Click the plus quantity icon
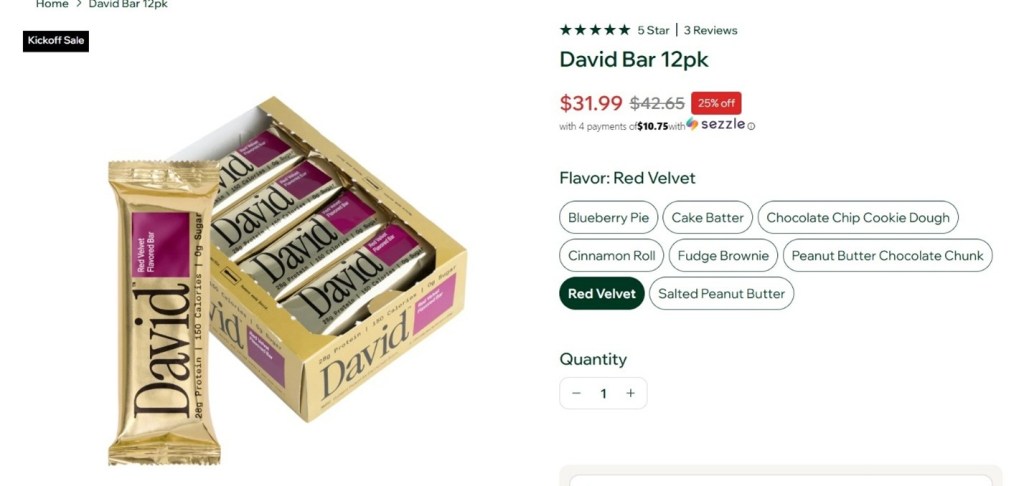Screen dimensions: 1024x486 [630, 393]
